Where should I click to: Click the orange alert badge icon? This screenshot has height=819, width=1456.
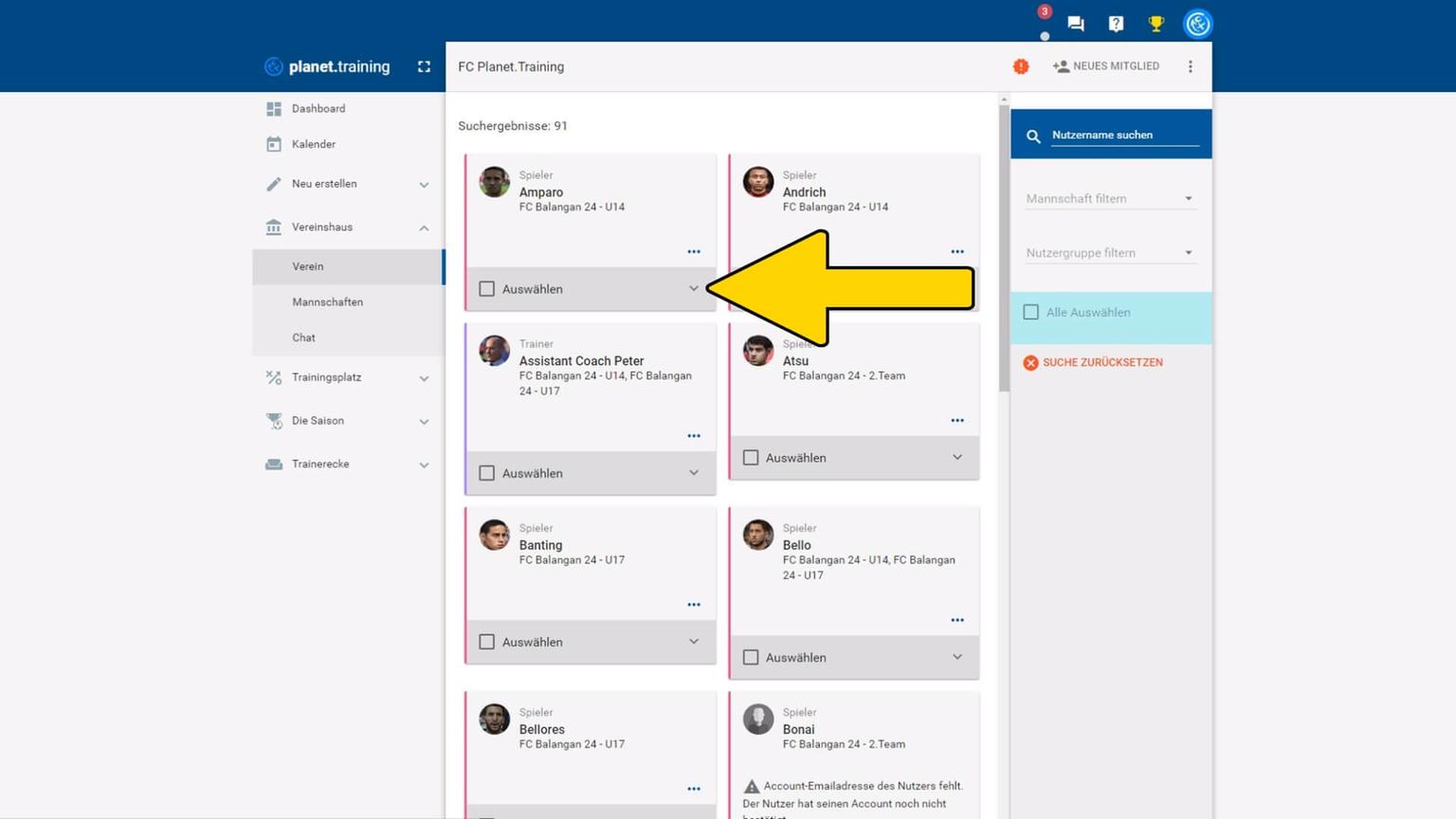[1021, 66]
